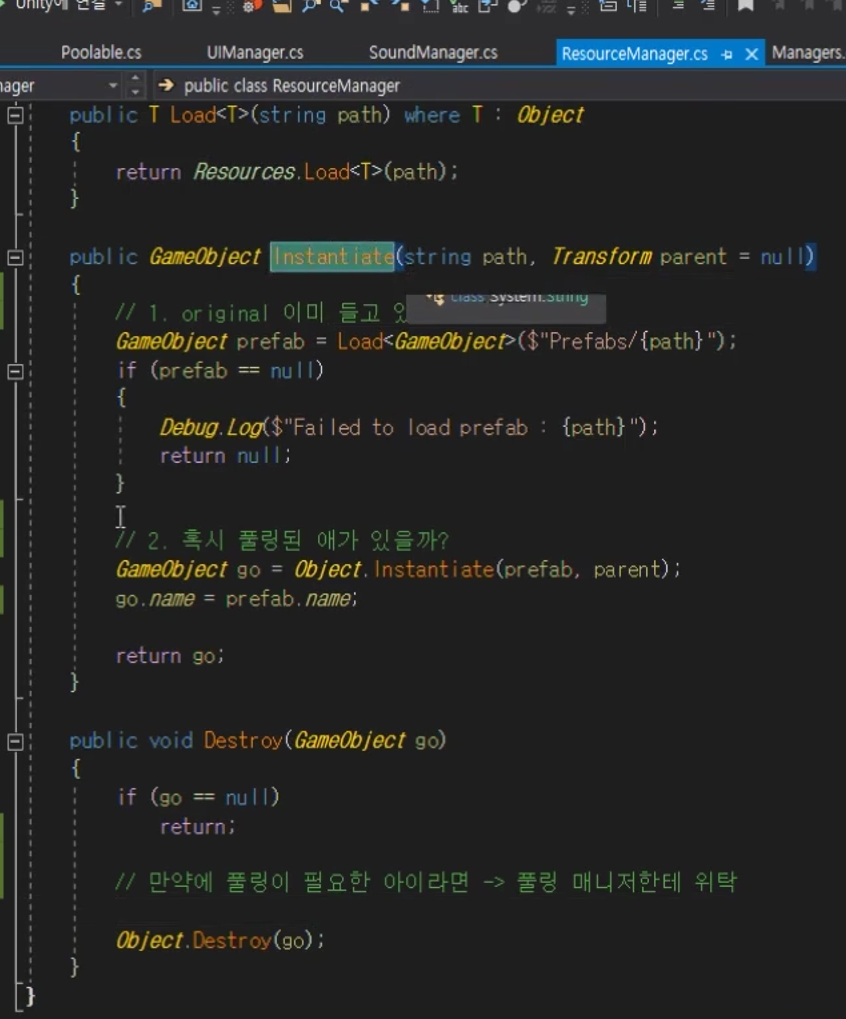The width and height of the screenshot is (846, 1019).
Task: Click the highlighted Instantiate method name
Action: coord(332,257)
